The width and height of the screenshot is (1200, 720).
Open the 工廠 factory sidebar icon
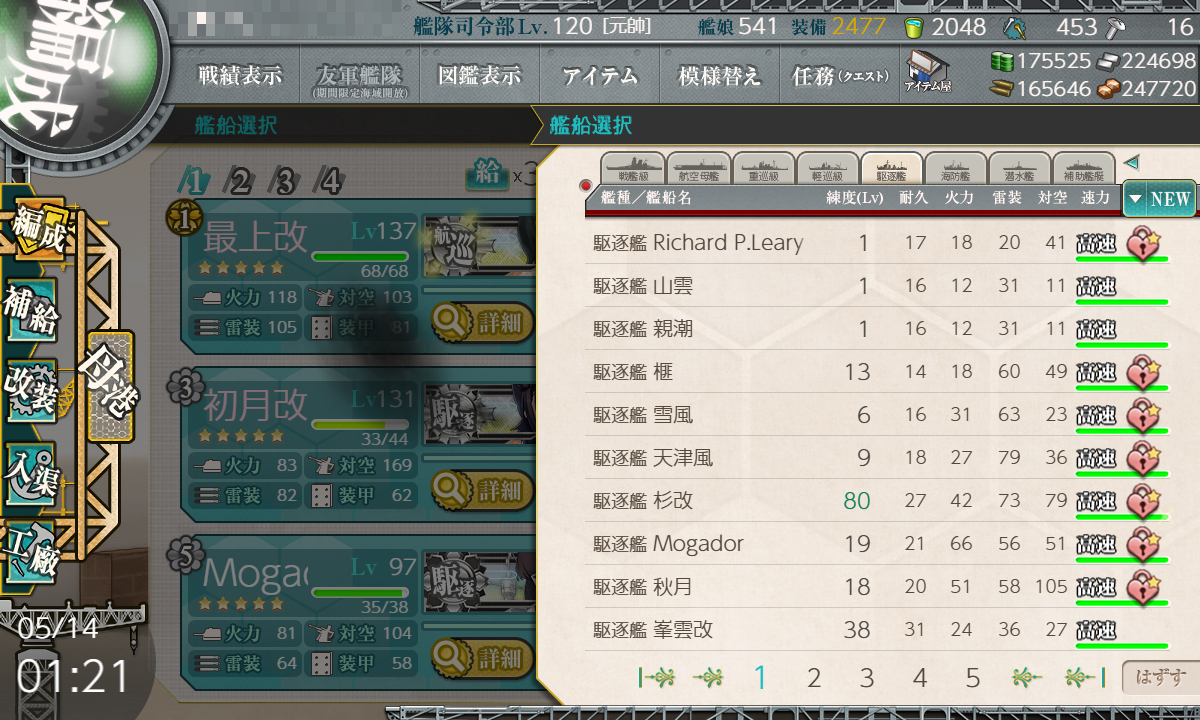coord(31,551)
